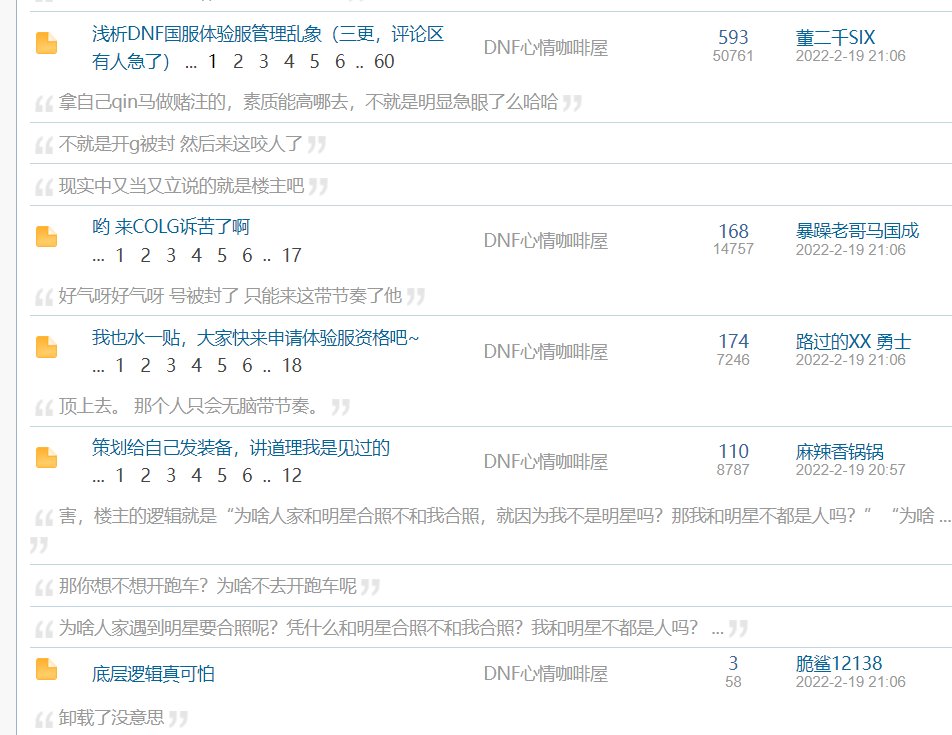Select page 2 of 我也水一贴 thread
952x735 pixels.
146,365
